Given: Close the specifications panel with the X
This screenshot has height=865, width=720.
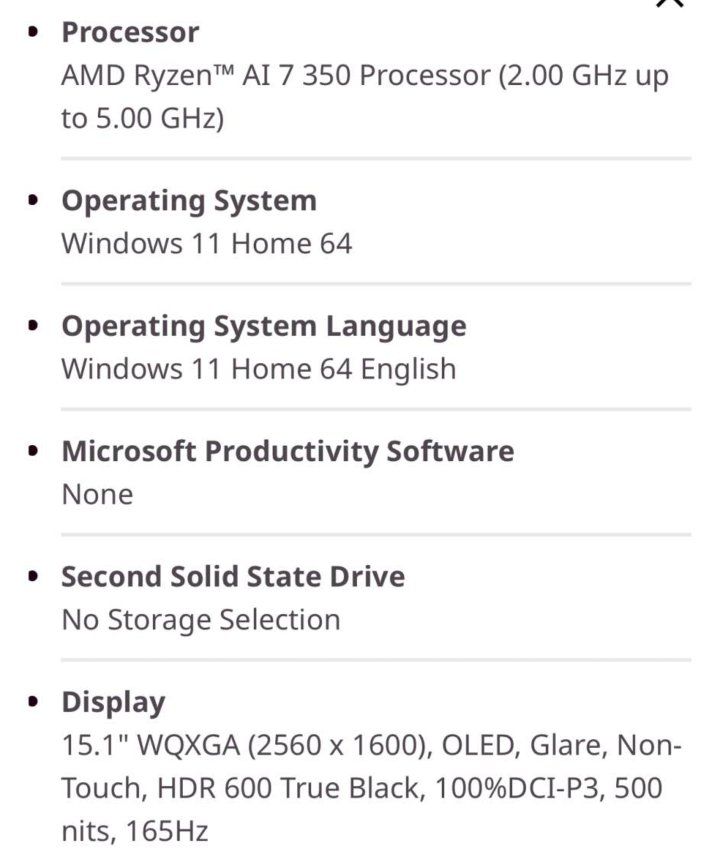Looking at the screenshot, I should pyautogui.click(x=671, y=3).
